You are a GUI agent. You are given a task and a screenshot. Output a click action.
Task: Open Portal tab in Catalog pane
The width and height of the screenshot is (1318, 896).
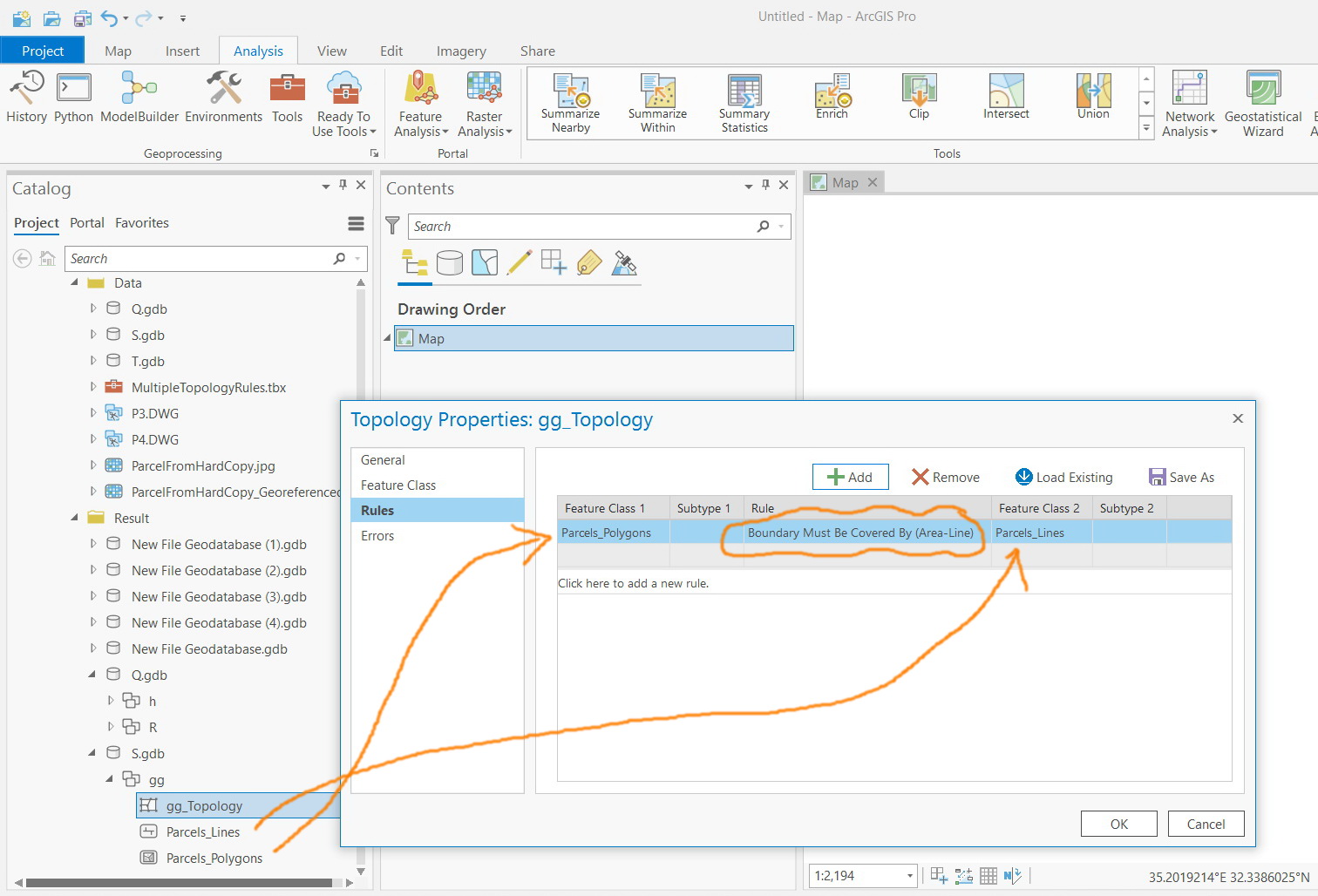(x=87, y=223)
